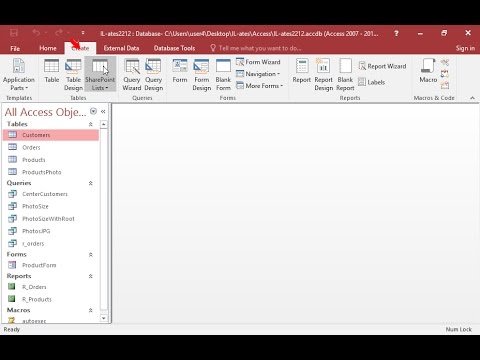
Task: Click the Undo icon in title bar
Action: [x=36, y=33]
